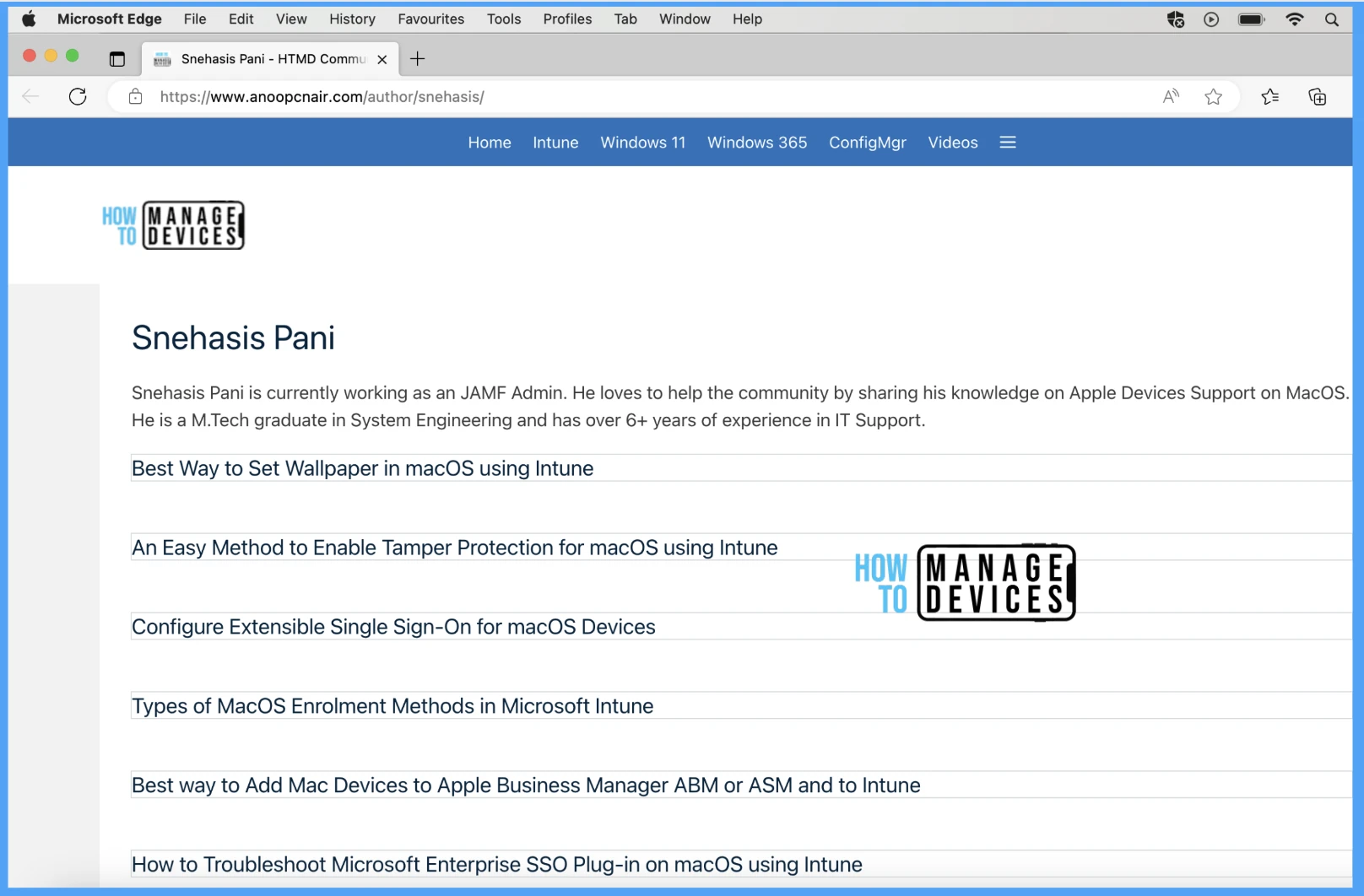Click the Snehasis Pani author heading
This screenshot has height=896, width=1364.
(x=233, y=337)
